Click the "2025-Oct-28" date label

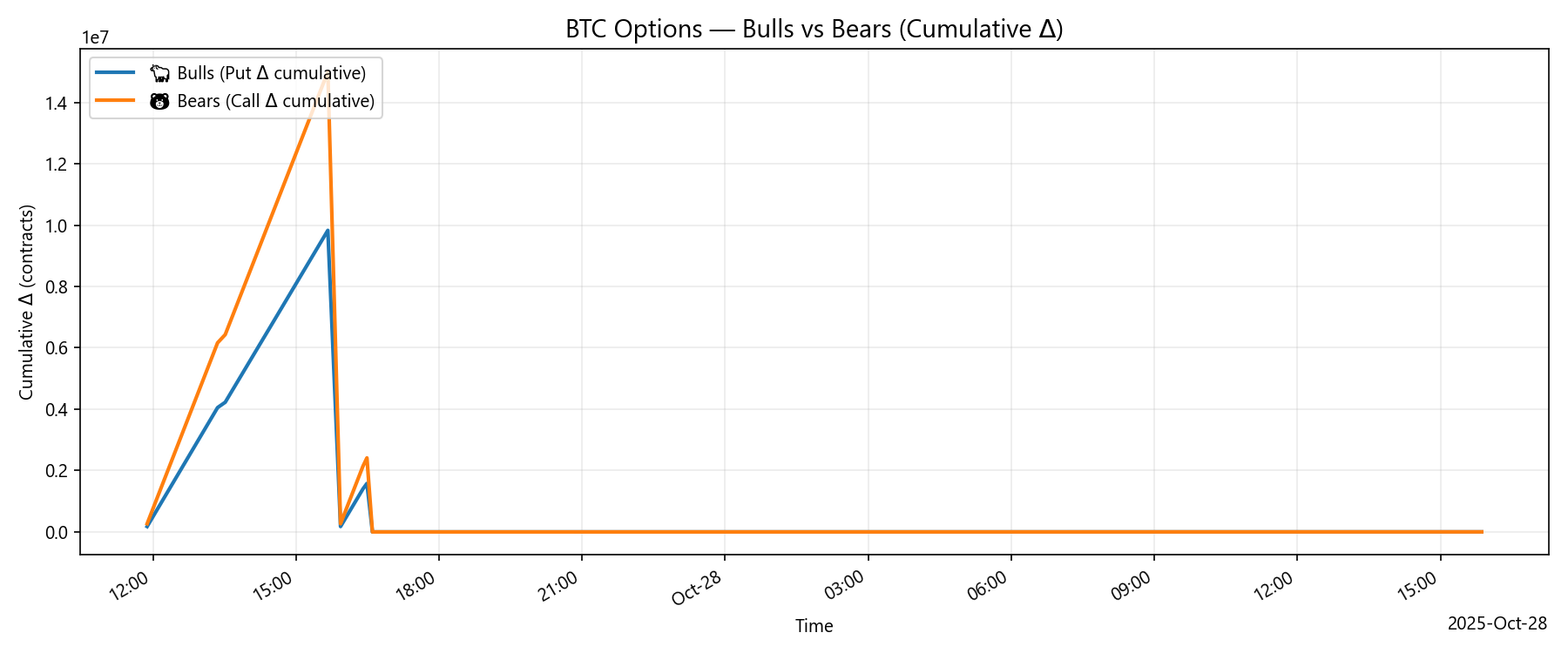click(x=1497, y=623)
